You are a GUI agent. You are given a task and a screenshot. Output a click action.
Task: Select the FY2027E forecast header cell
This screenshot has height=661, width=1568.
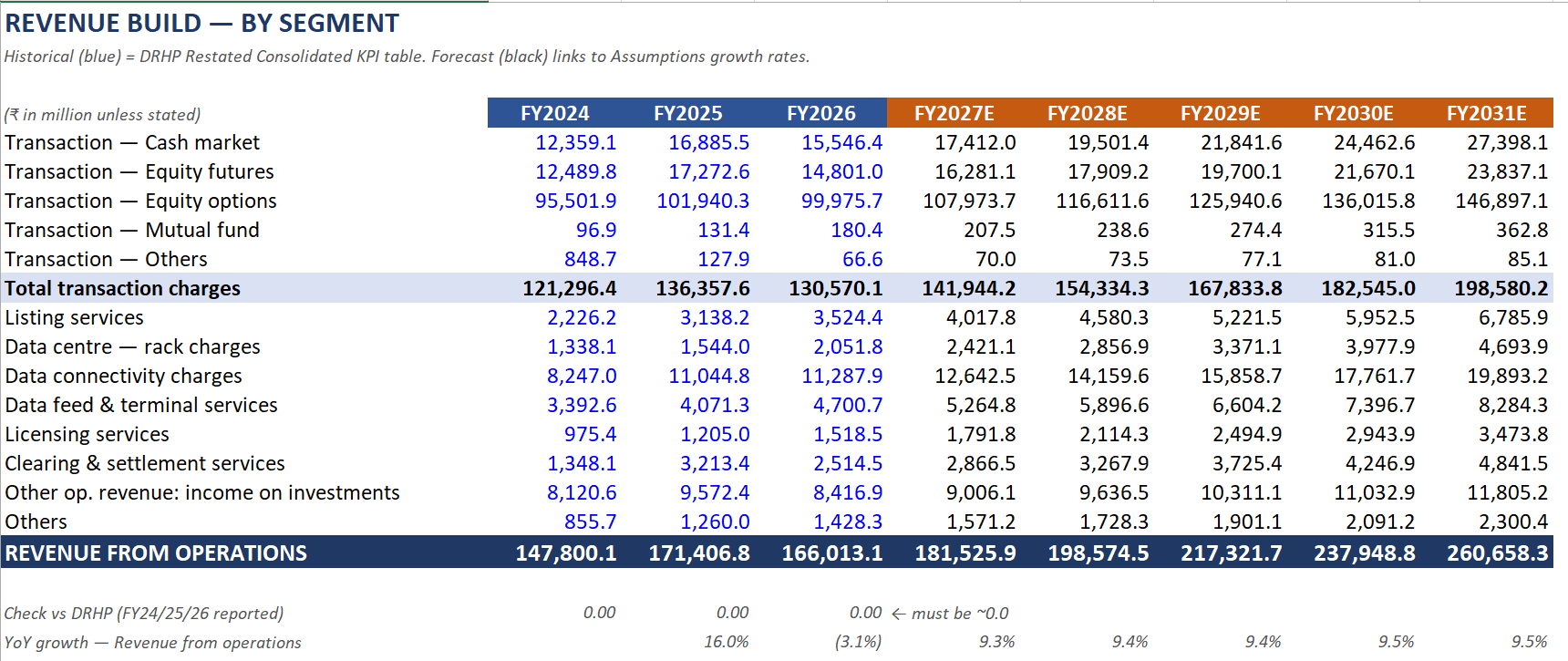click(x=954, y=113)
